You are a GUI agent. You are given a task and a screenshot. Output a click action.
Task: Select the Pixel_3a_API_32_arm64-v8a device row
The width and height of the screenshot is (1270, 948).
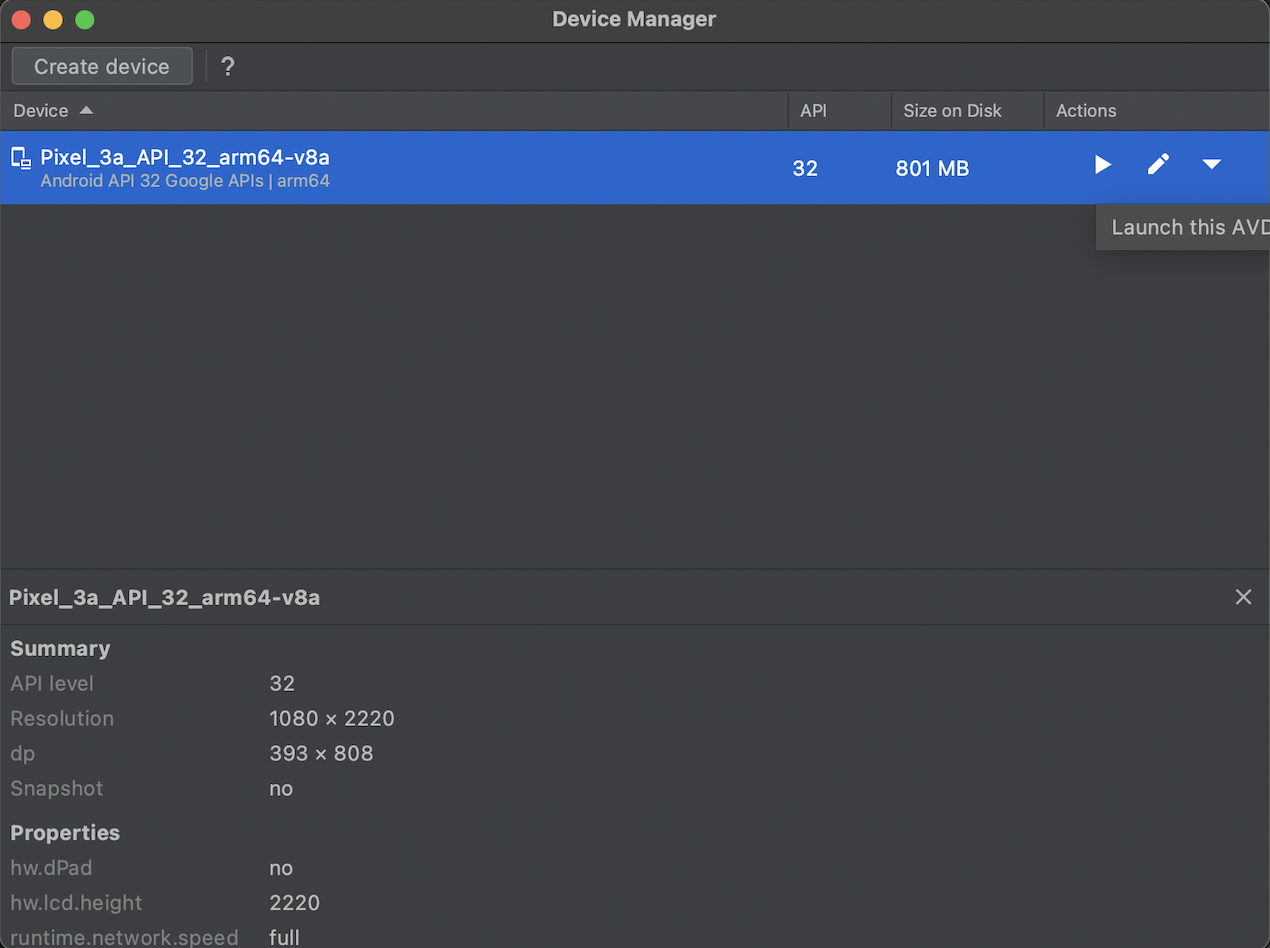pos(635,168)
